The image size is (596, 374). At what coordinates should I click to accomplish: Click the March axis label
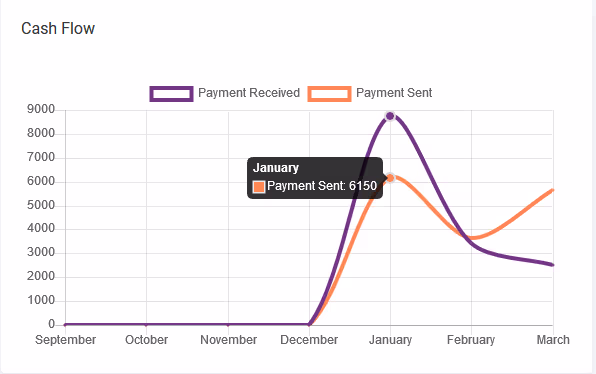click(x=553, y=339)
